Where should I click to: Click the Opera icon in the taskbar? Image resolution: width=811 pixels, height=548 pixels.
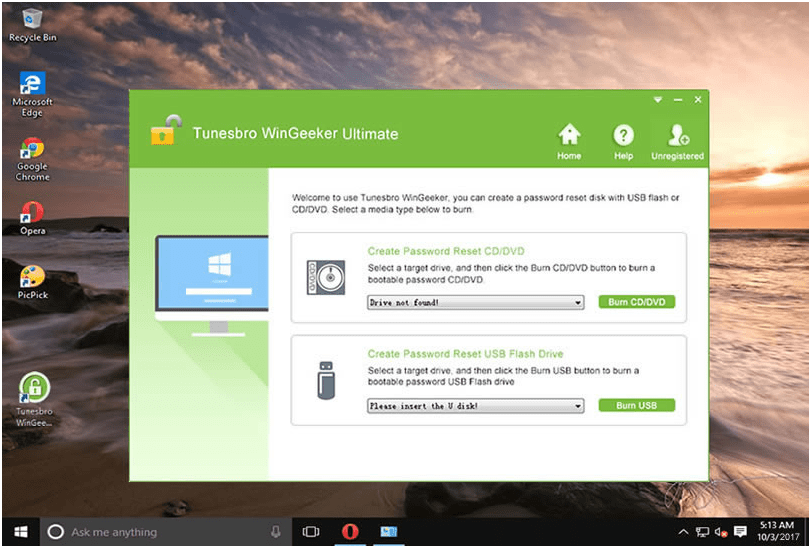[x=350, y=531]
